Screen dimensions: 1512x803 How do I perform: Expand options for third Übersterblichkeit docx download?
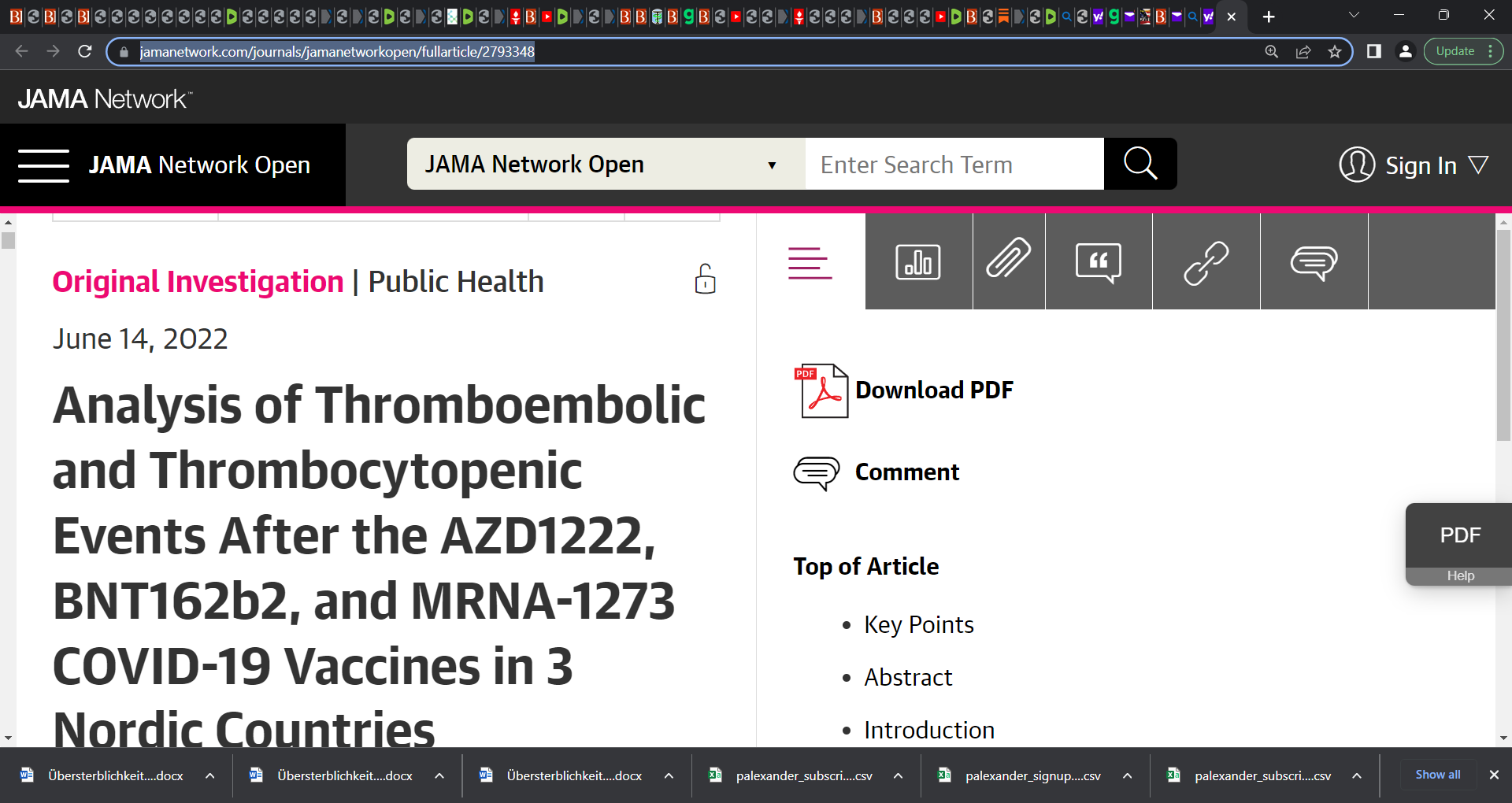[669, 776]
